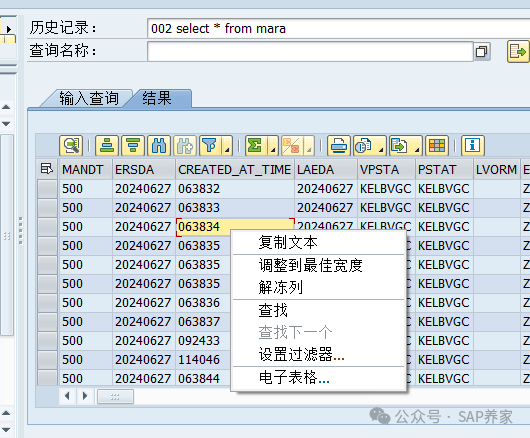Click upper up-arrow in left panel
This screenshot has height=438, width=530.
pos(6,107)
